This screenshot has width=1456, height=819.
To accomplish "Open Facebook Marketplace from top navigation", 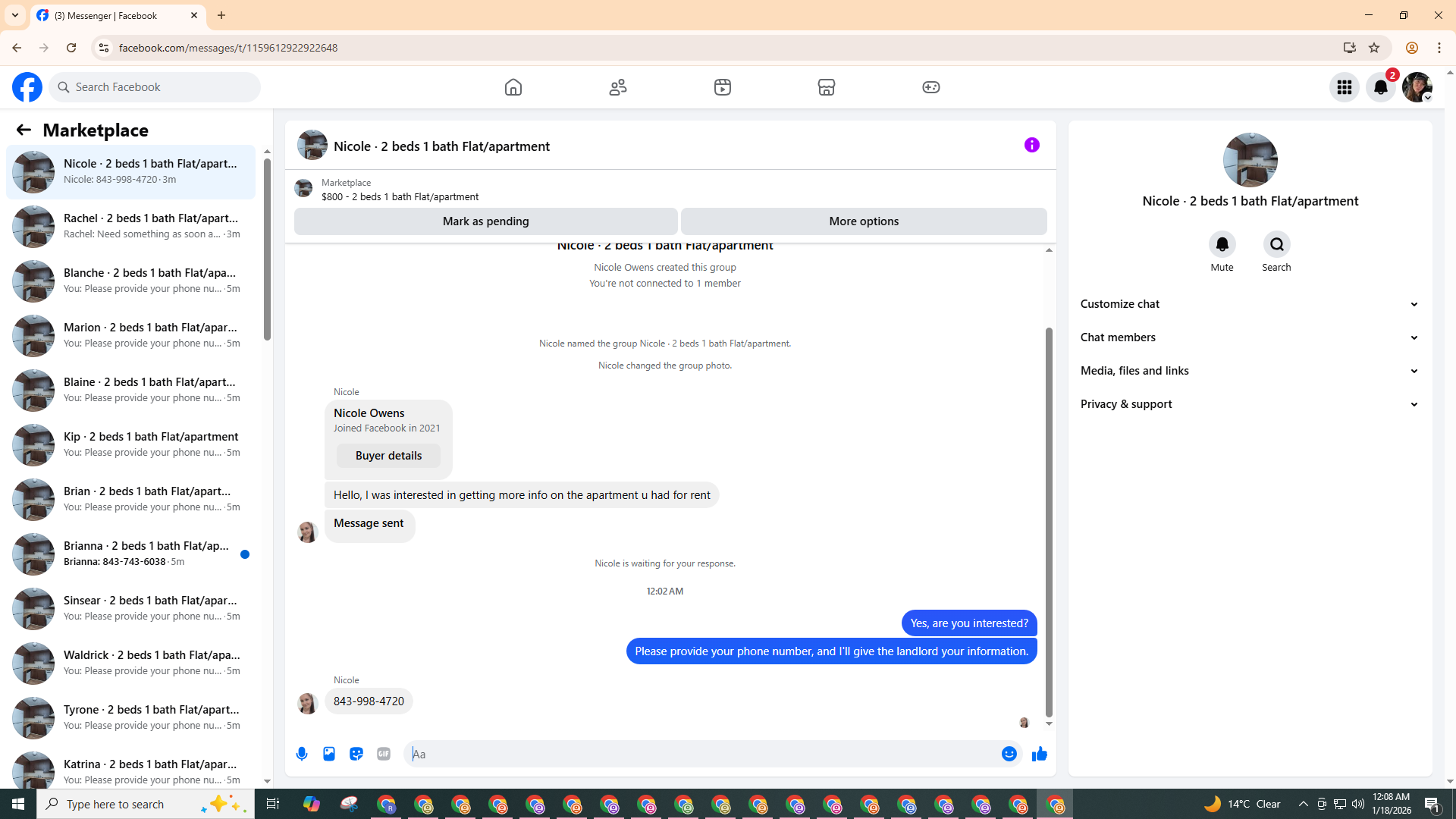I will click(x=827, y=87).
